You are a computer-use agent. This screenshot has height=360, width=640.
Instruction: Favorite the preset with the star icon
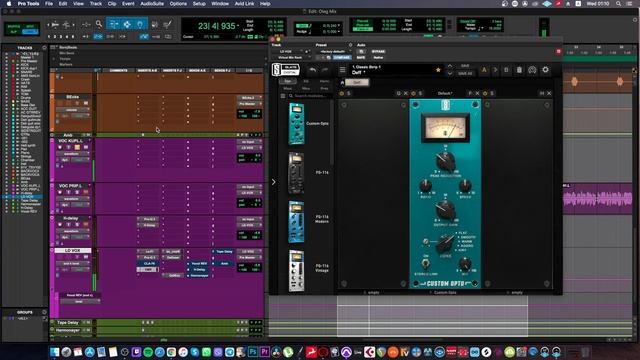[x=438, y=70]
